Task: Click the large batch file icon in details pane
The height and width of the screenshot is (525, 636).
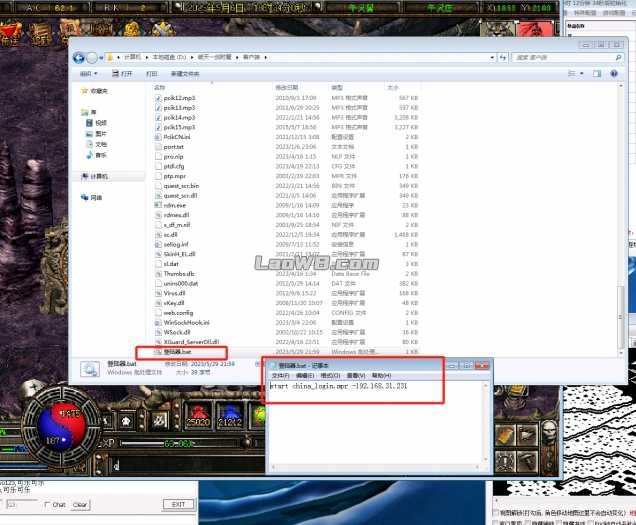Action: [x=90, y=369]
